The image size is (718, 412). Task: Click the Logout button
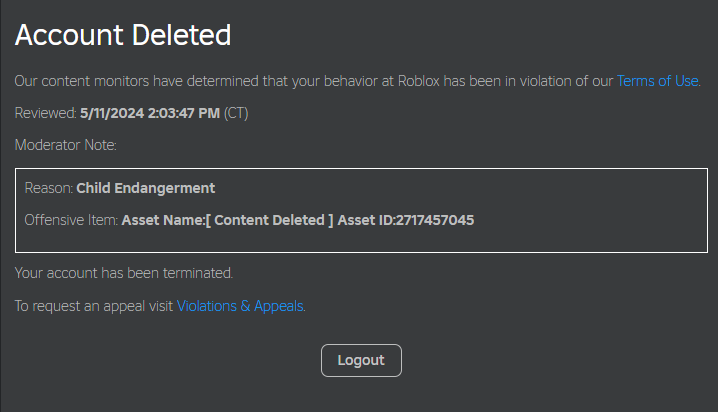(361, 360)
